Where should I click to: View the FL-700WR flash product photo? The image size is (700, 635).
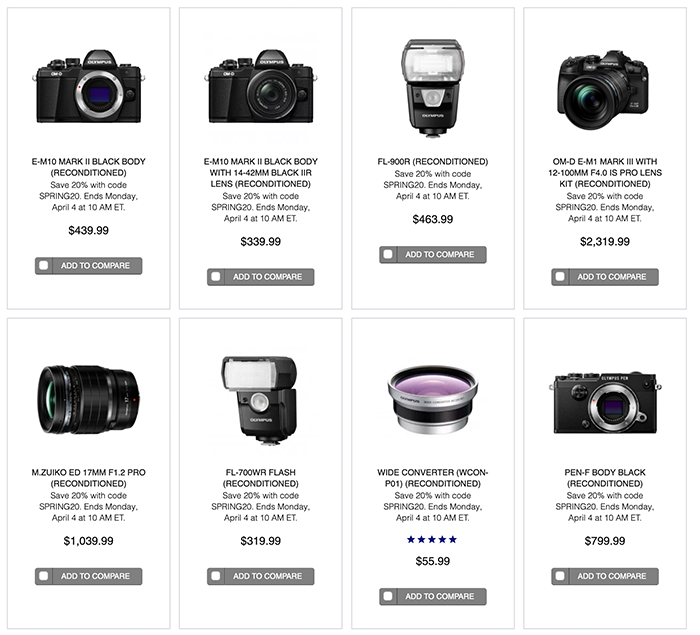tap(260, 400)
